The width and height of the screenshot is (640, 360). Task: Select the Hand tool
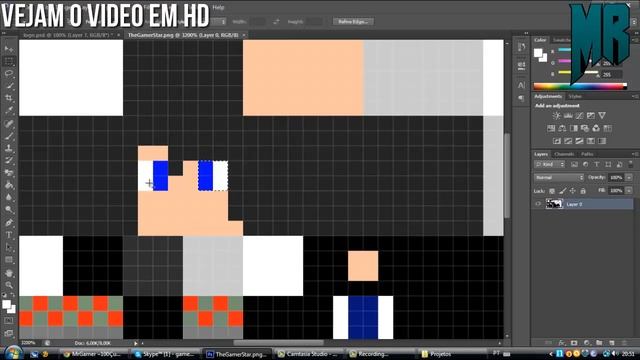(9, 273)
